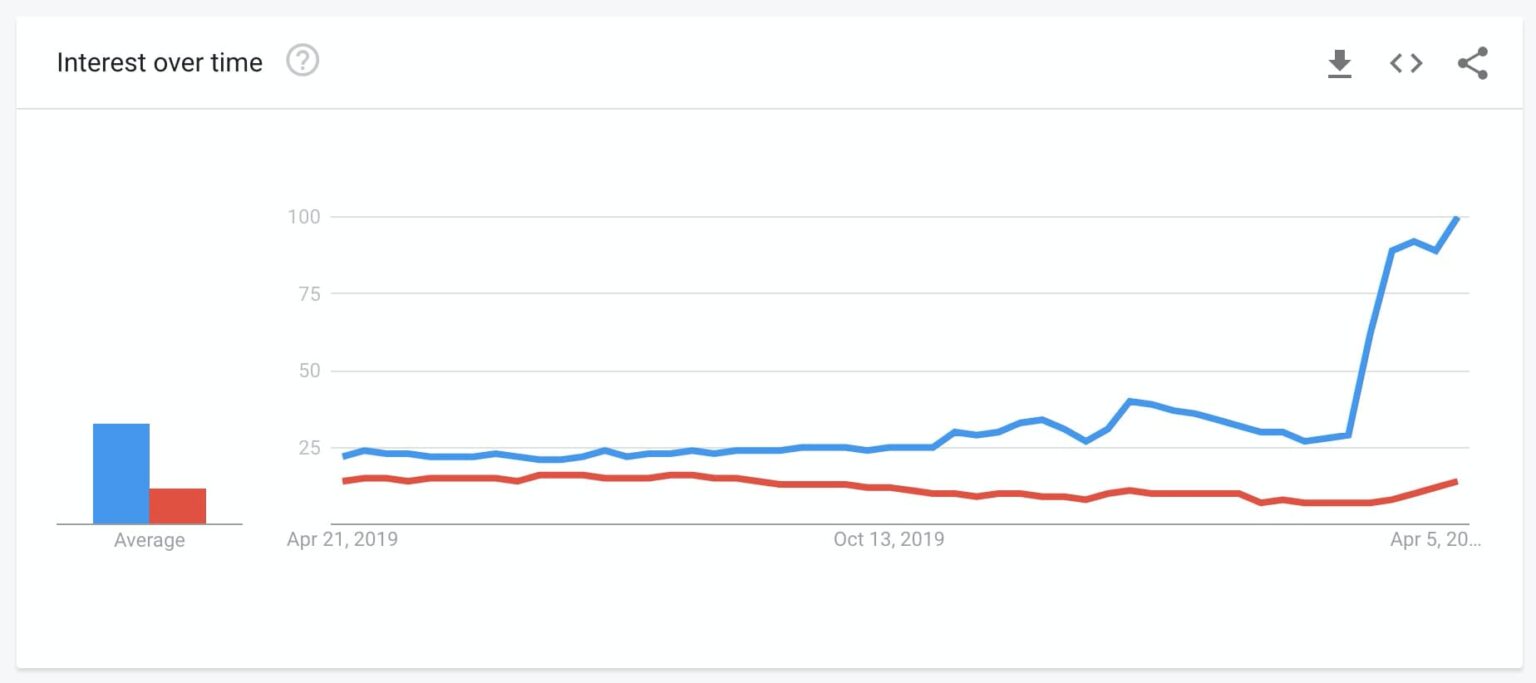The width and height of the screenshot is (1536, 683).
Task: Click the Interest over time title
Action: click(160, 62)
